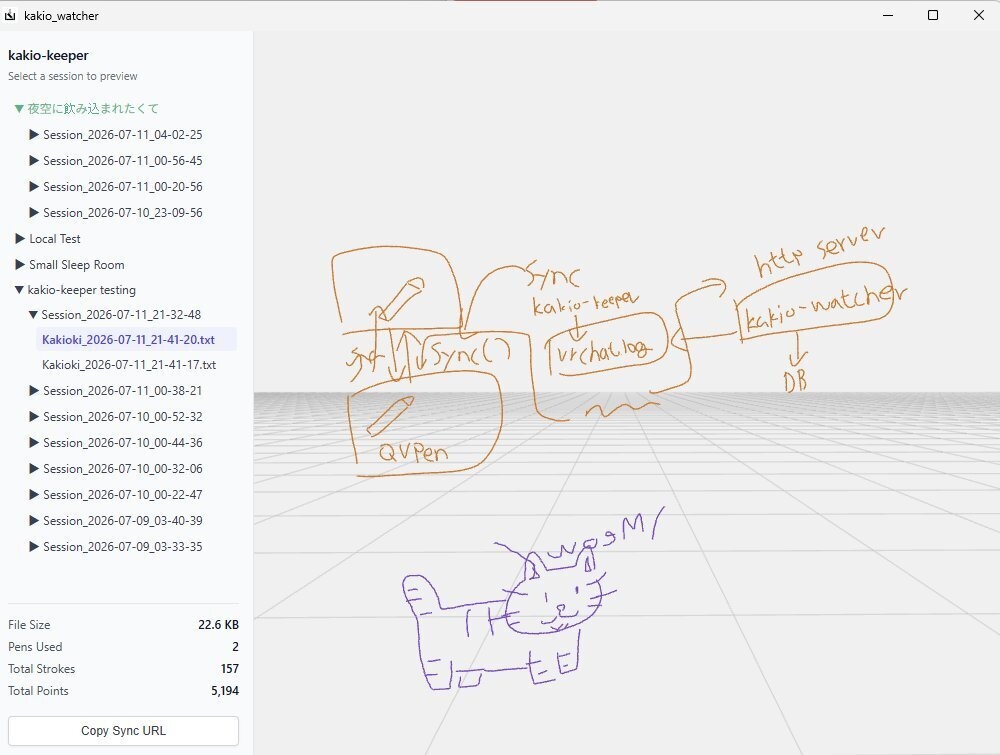Expand Session_2026-07-11_00-56-45

click(x=116, y=161)
